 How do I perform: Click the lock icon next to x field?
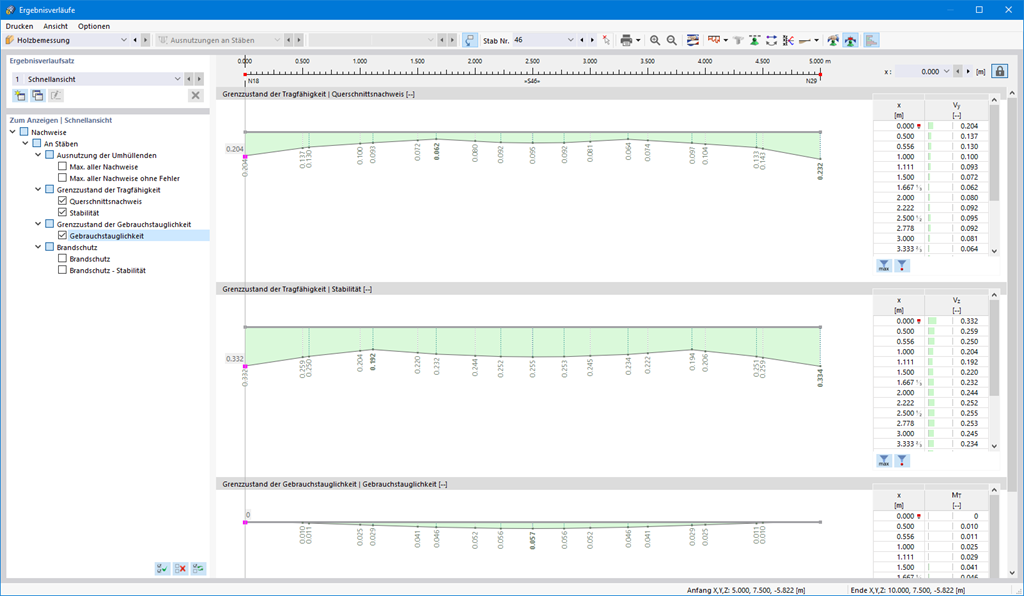tap(1000, 71)
